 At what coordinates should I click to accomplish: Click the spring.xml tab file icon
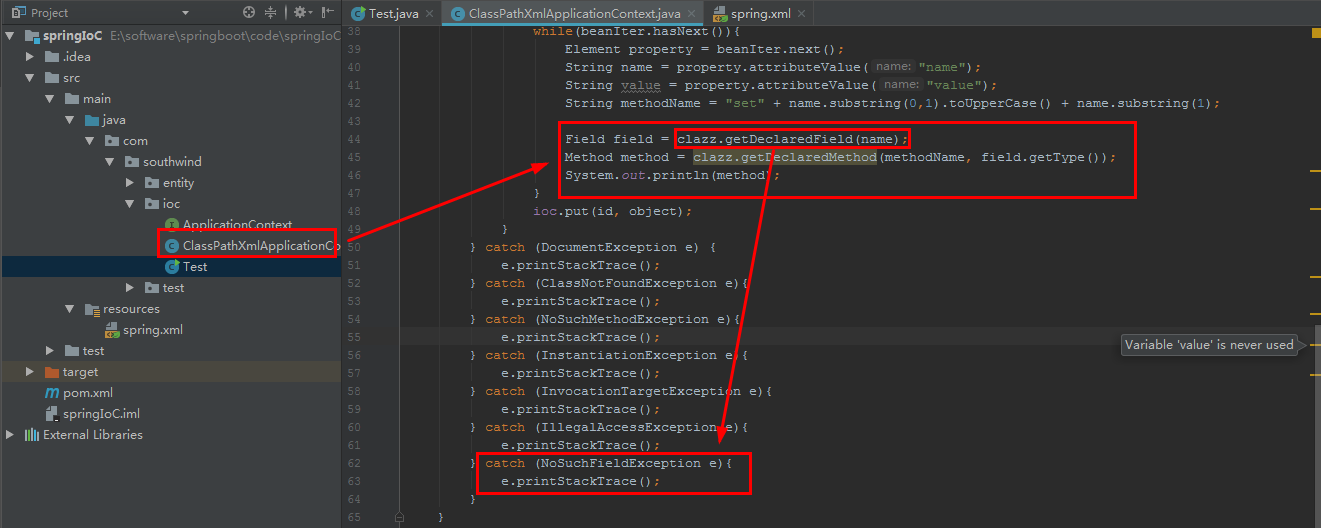coord(720,14)
